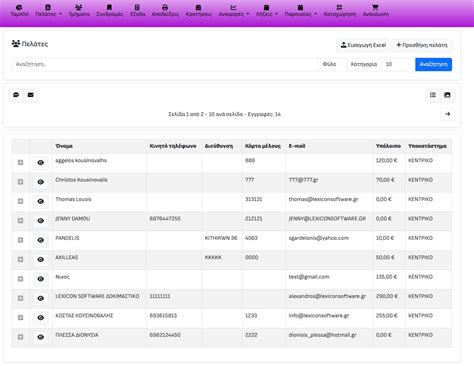474x366 pixels.
Task: Expand the Πελάτες dropdown in navbar
Action: pyautogui.click(x=48, y=11)
